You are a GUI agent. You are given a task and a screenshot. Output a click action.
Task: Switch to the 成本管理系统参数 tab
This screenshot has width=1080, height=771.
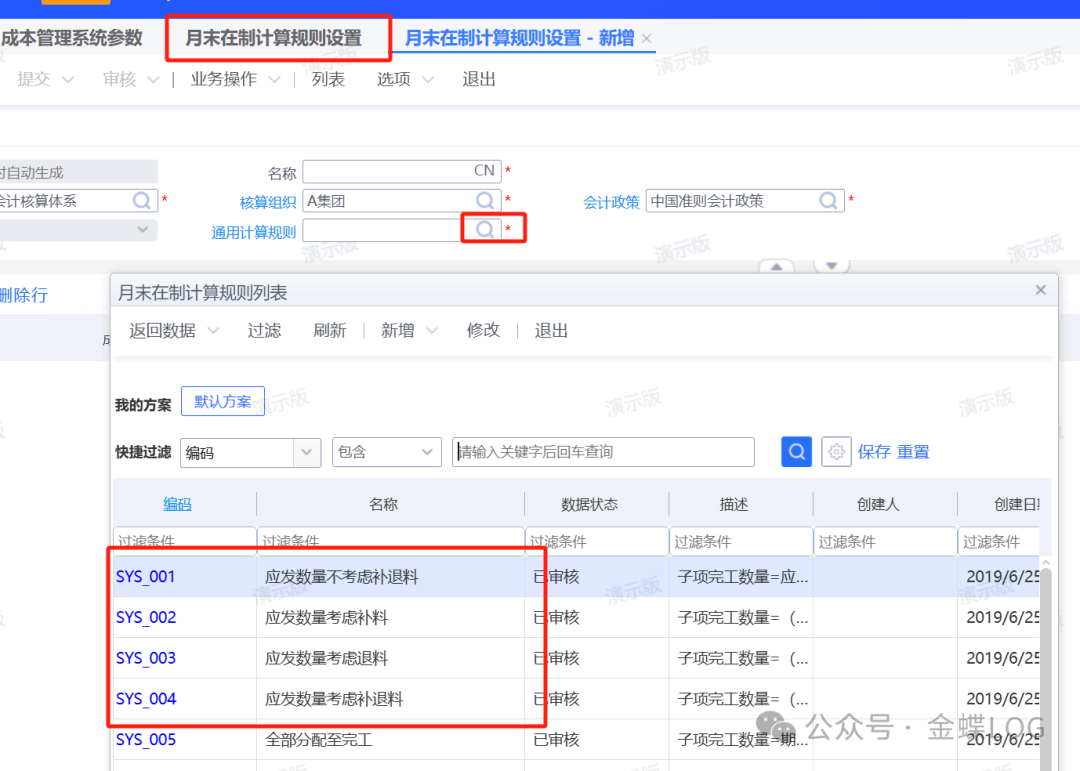(71, 39)
